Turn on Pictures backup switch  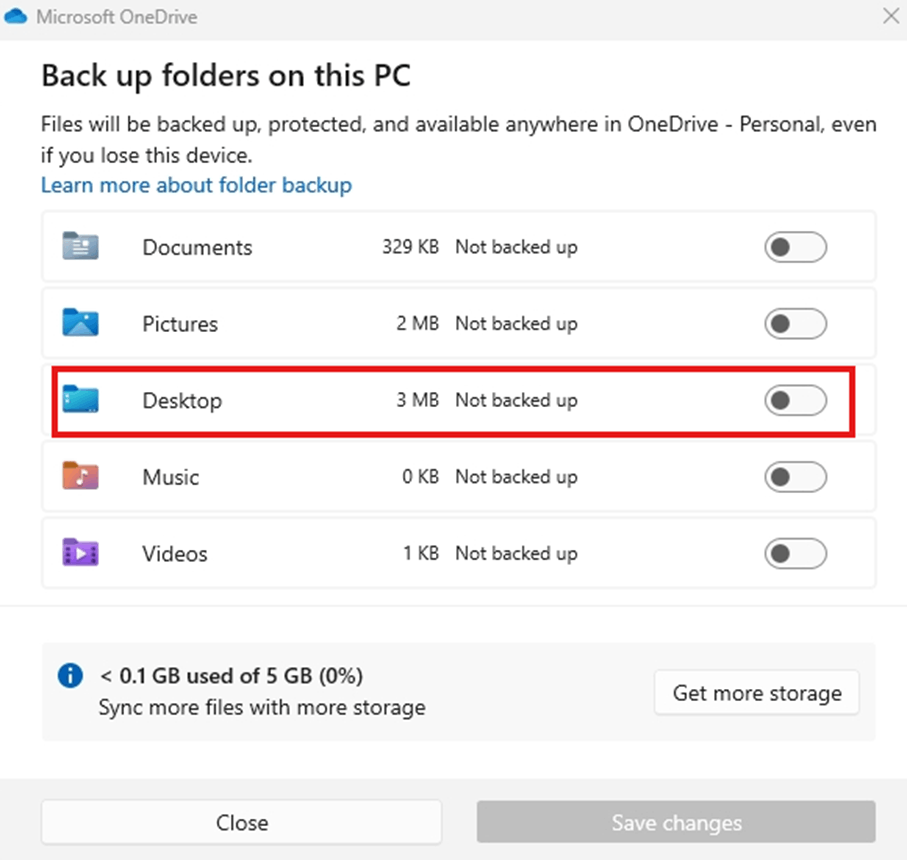[795, 323]
